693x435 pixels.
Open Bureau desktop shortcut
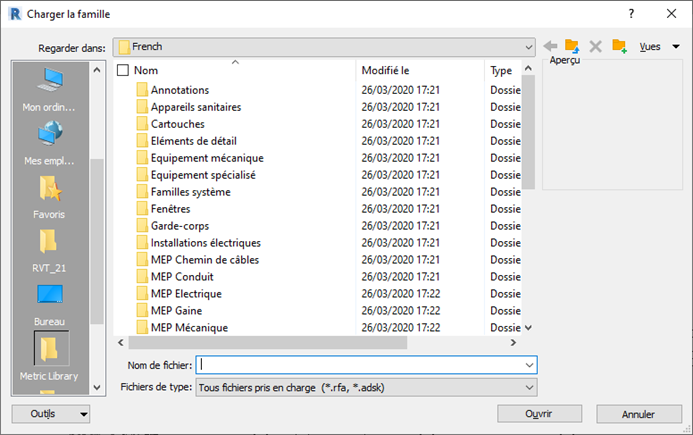(x=49, y=305)
